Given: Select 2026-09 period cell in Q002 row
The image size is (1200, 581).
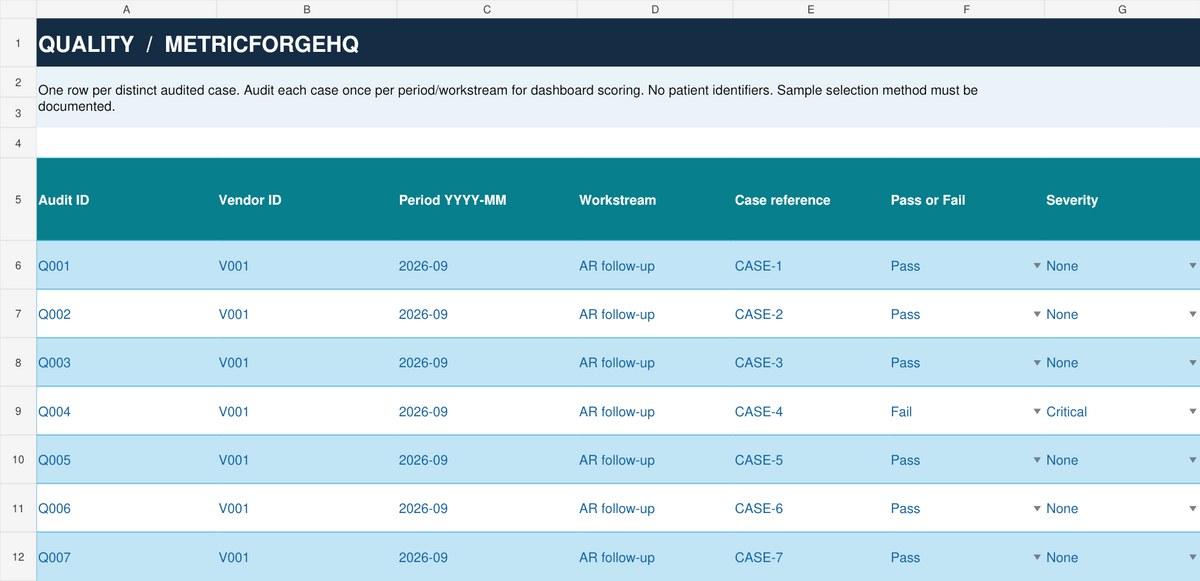Looking at the screenshot, I should tap(487, 314).
